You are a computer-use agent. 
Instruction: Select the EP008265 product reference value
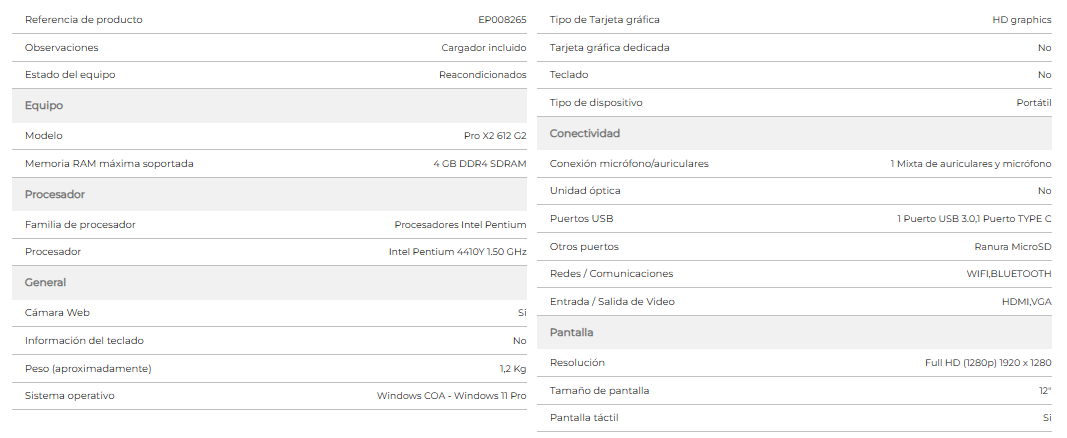(502, 20)
